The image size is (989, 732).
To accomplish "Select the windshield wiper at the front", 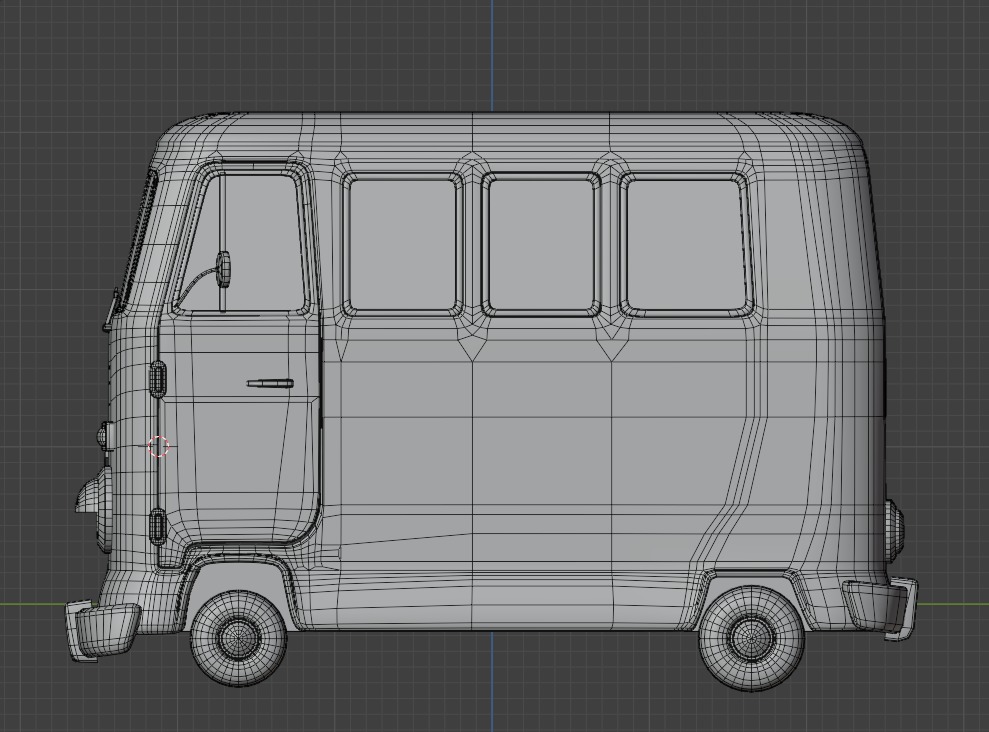I will 112,310.
